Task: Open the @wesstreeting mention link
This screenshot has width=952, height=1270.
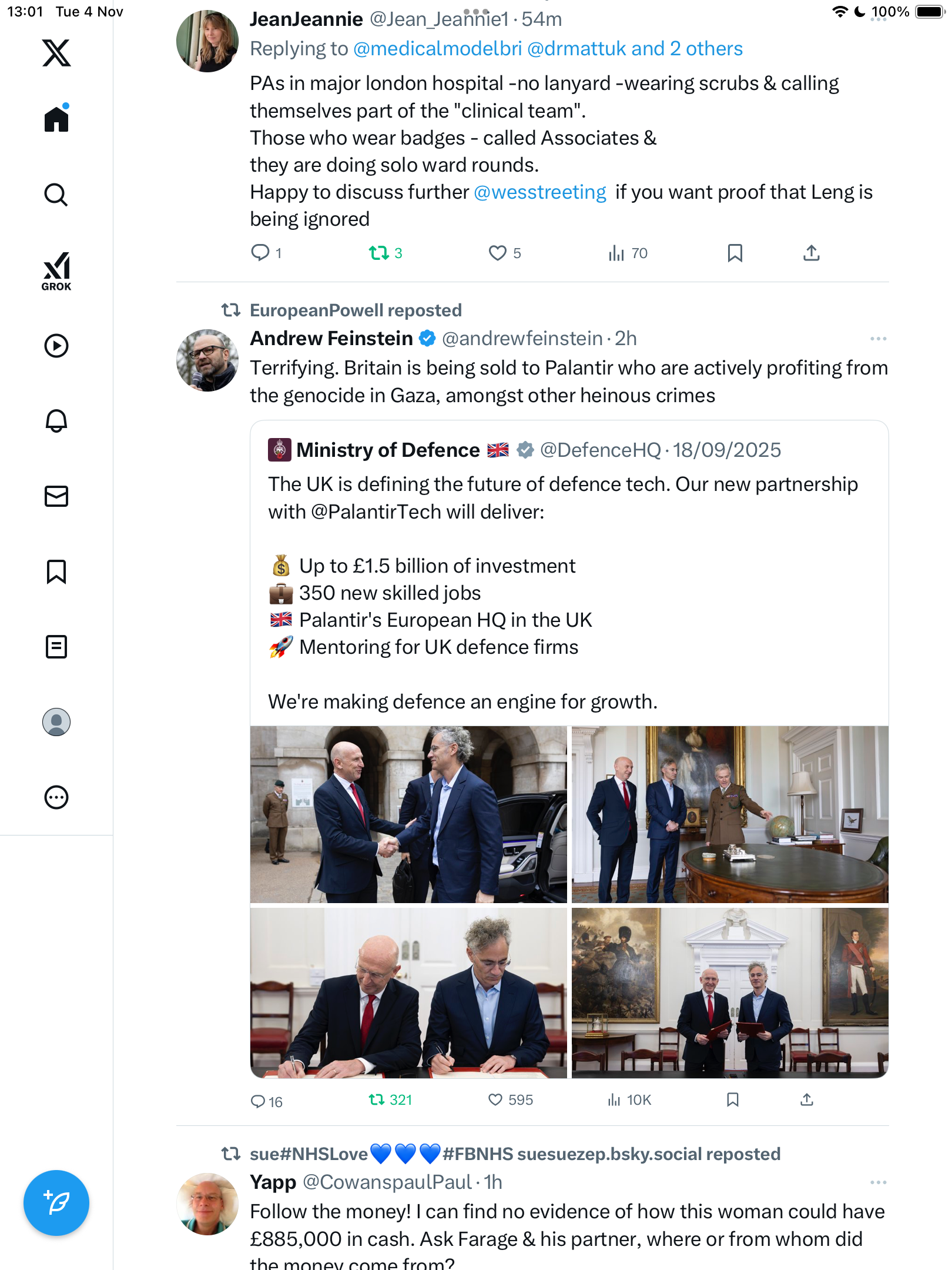Action: [539, 192]
